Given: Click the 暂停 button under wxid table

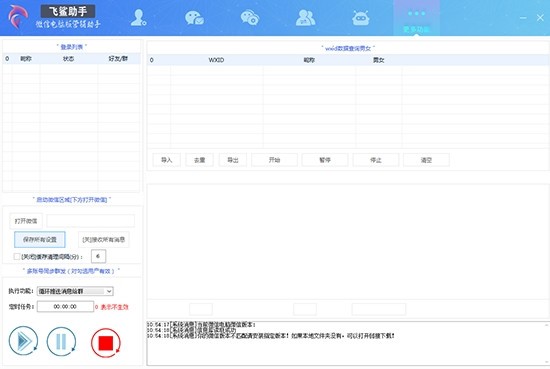Looking at the screenshot, I should click(325, 160).
